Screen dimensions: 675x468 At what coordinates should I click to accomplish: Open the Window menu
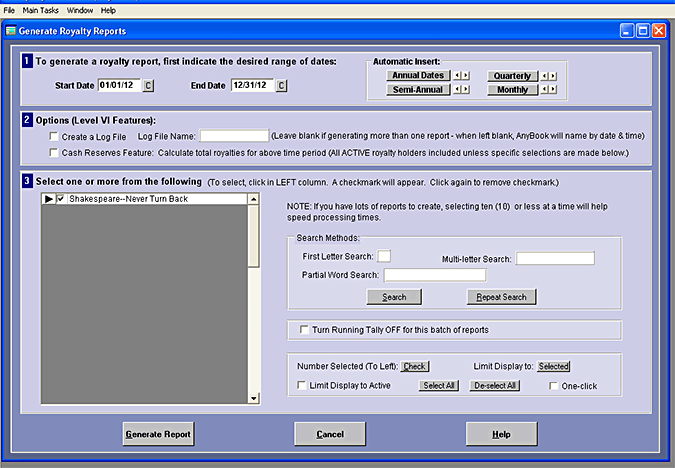[80, 9]
